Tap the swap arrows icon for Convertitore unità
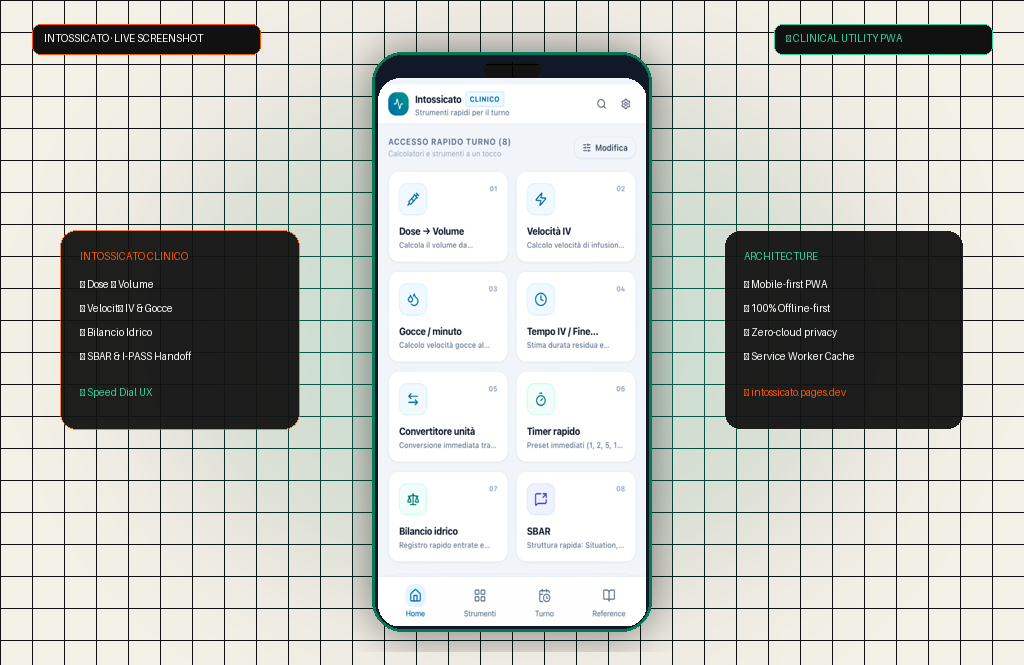The width and height of the screenshot is (1024, 665). 413,399
